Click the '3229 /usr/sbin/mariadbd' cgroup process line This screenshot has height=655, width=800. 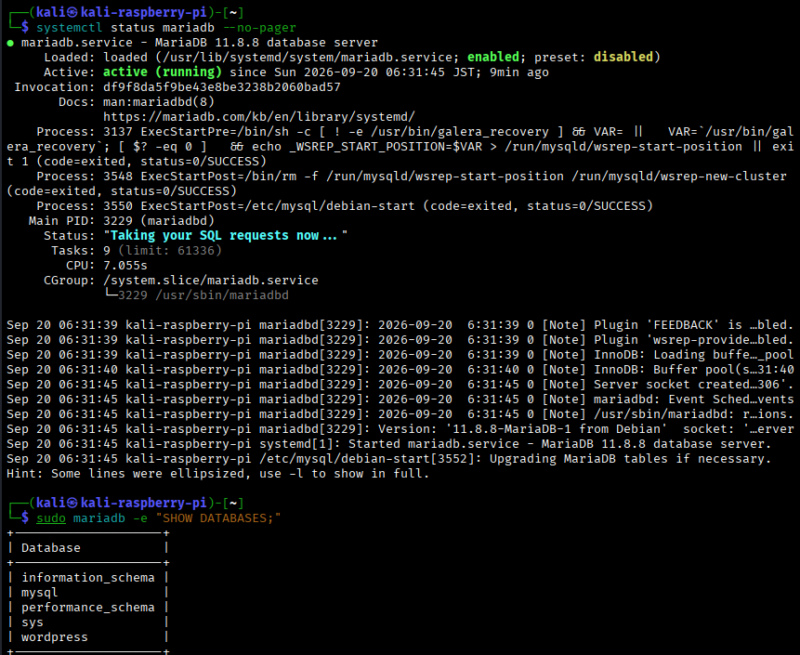(203, 295)
